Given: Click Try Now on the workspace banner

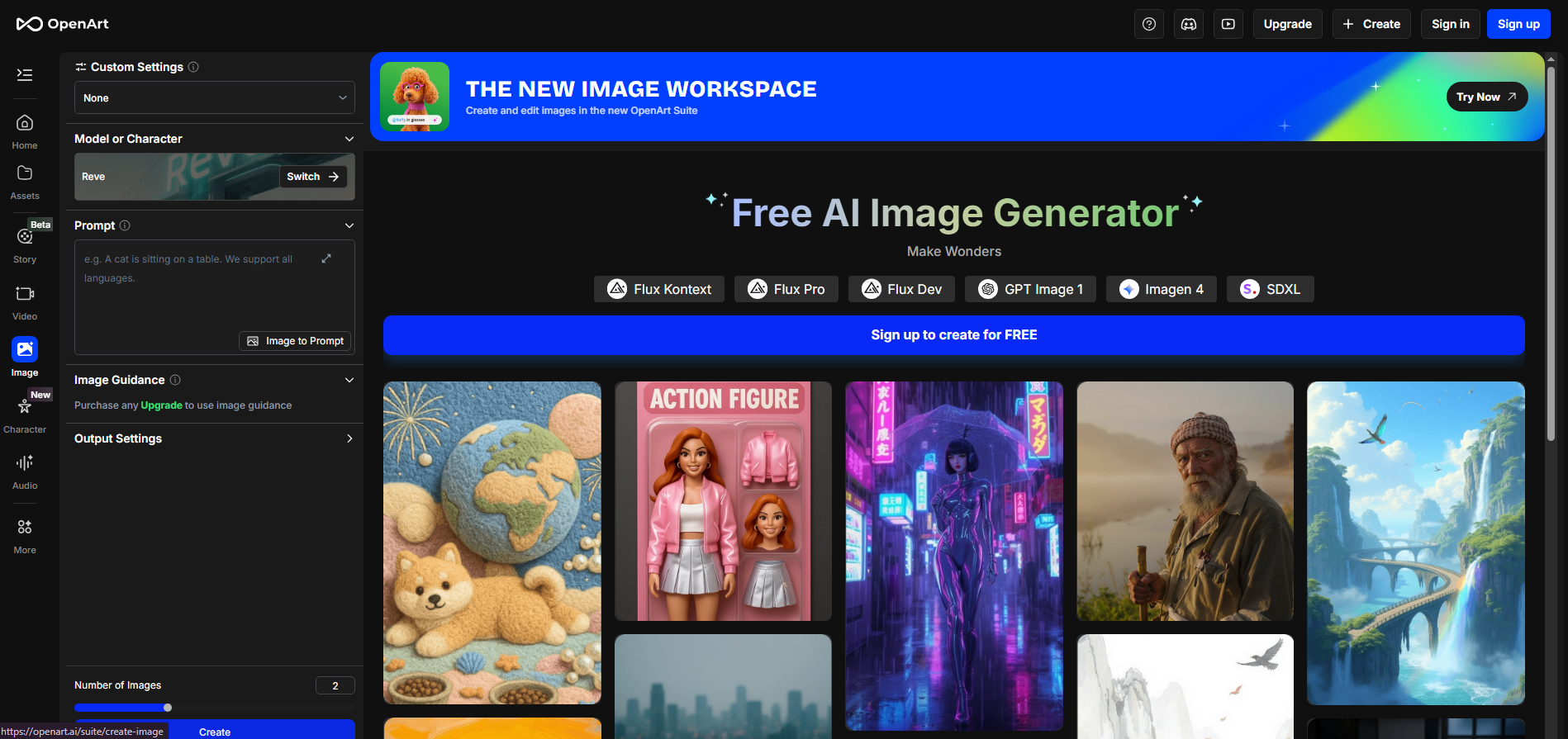Looking at the screenshot, I should click(1487, 97).
